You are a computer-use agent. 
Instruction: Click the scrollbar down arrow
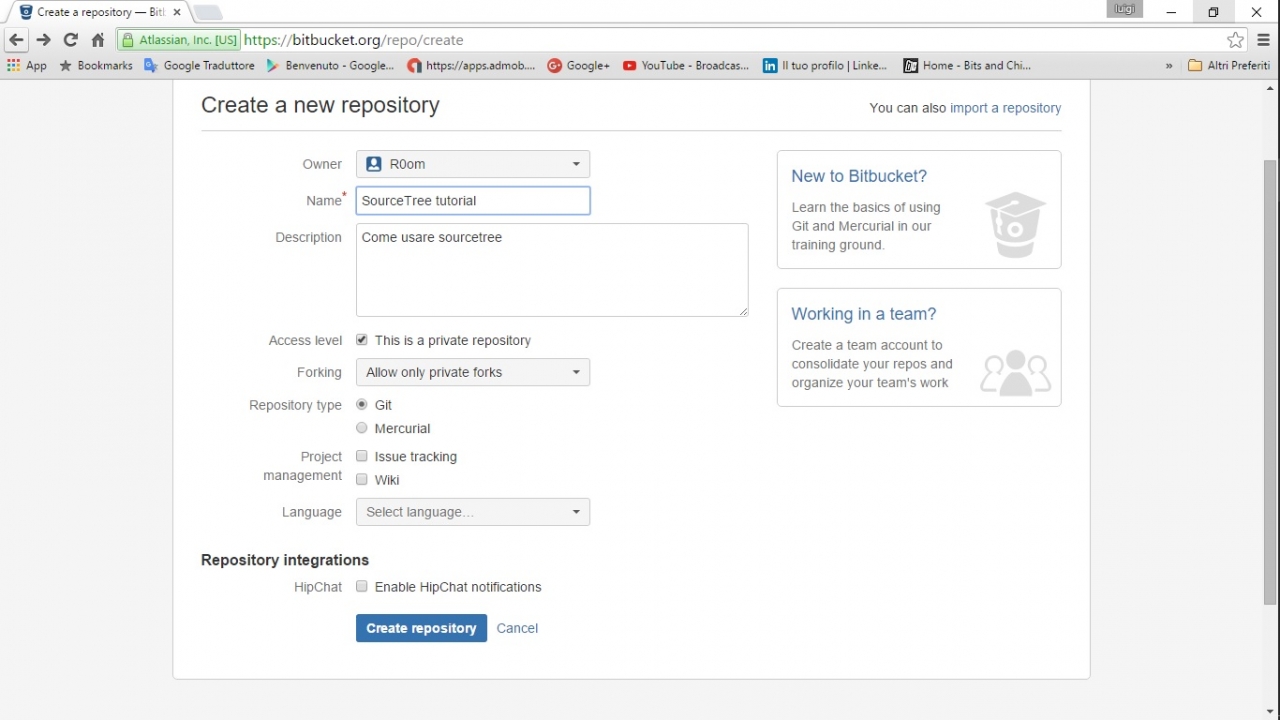click(1271, 711)
